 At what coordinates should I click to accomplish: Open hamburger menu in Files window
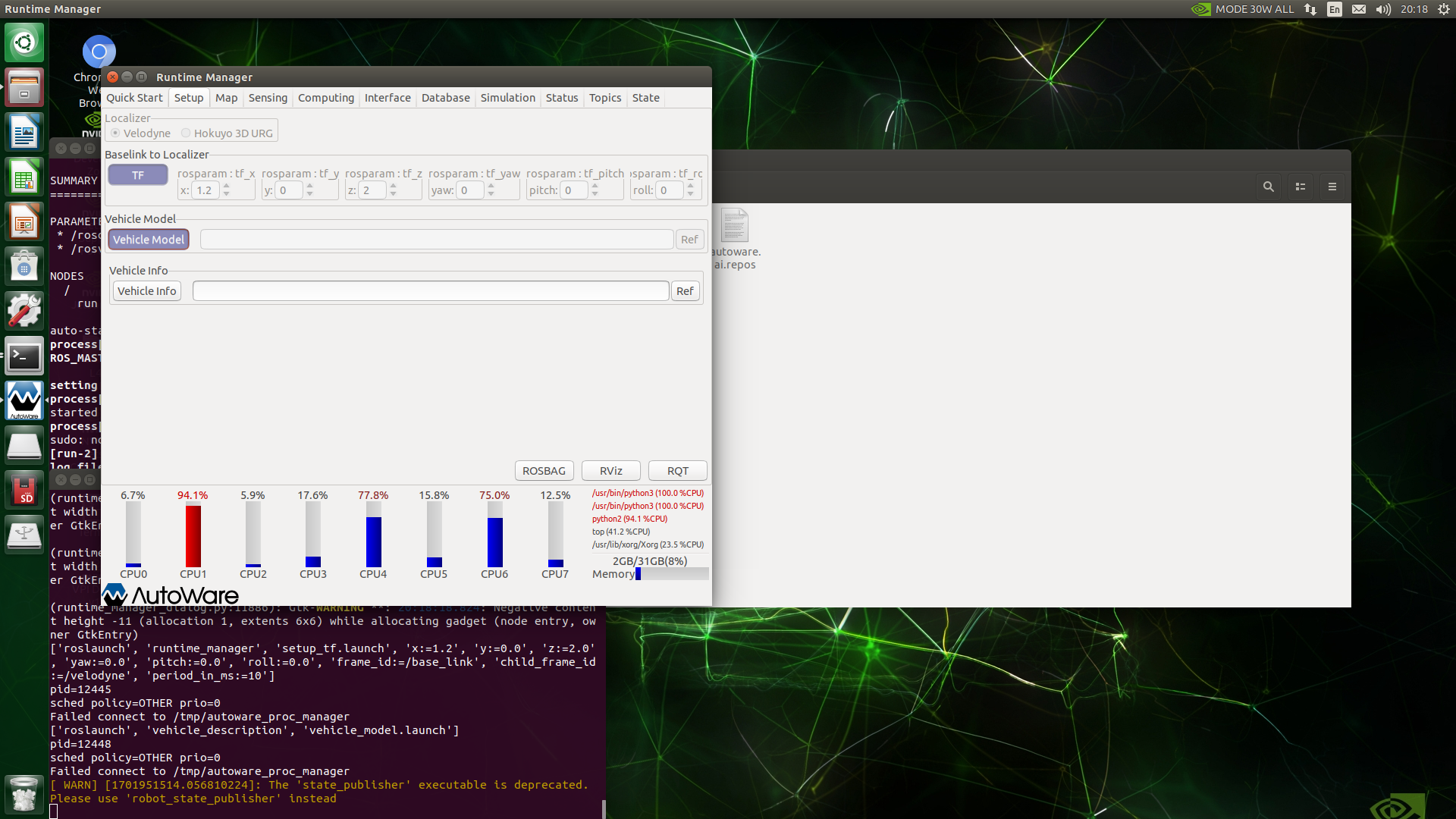click(1332, 187)
